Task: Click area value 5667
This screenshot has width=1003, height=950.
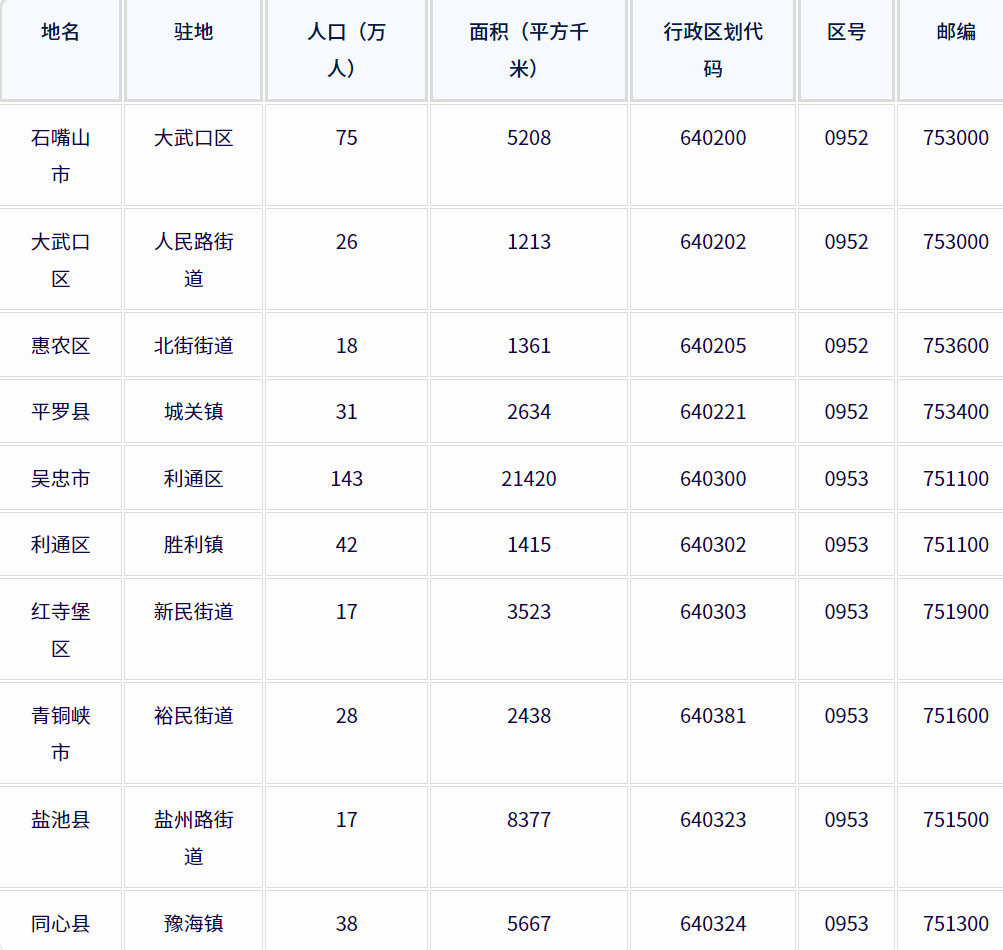Action: (x=528, y=924)
